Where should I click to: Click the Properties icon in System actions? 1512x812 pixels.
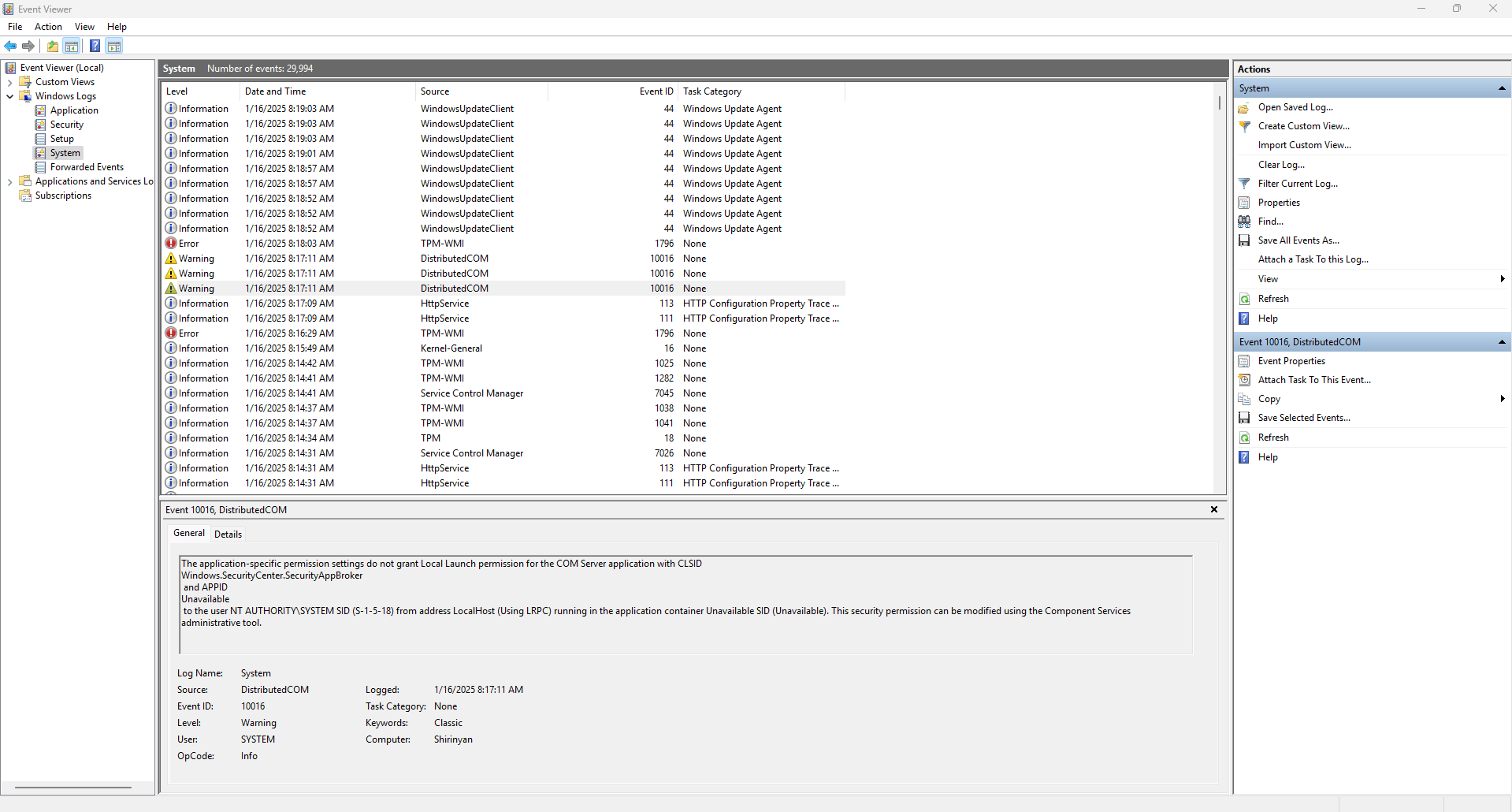(x=1244, y=203)
